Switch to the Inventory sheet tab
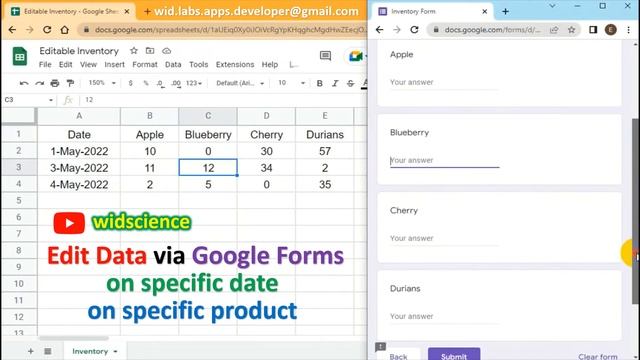This screenshot has height=360, width=640. tap(90, 351)
